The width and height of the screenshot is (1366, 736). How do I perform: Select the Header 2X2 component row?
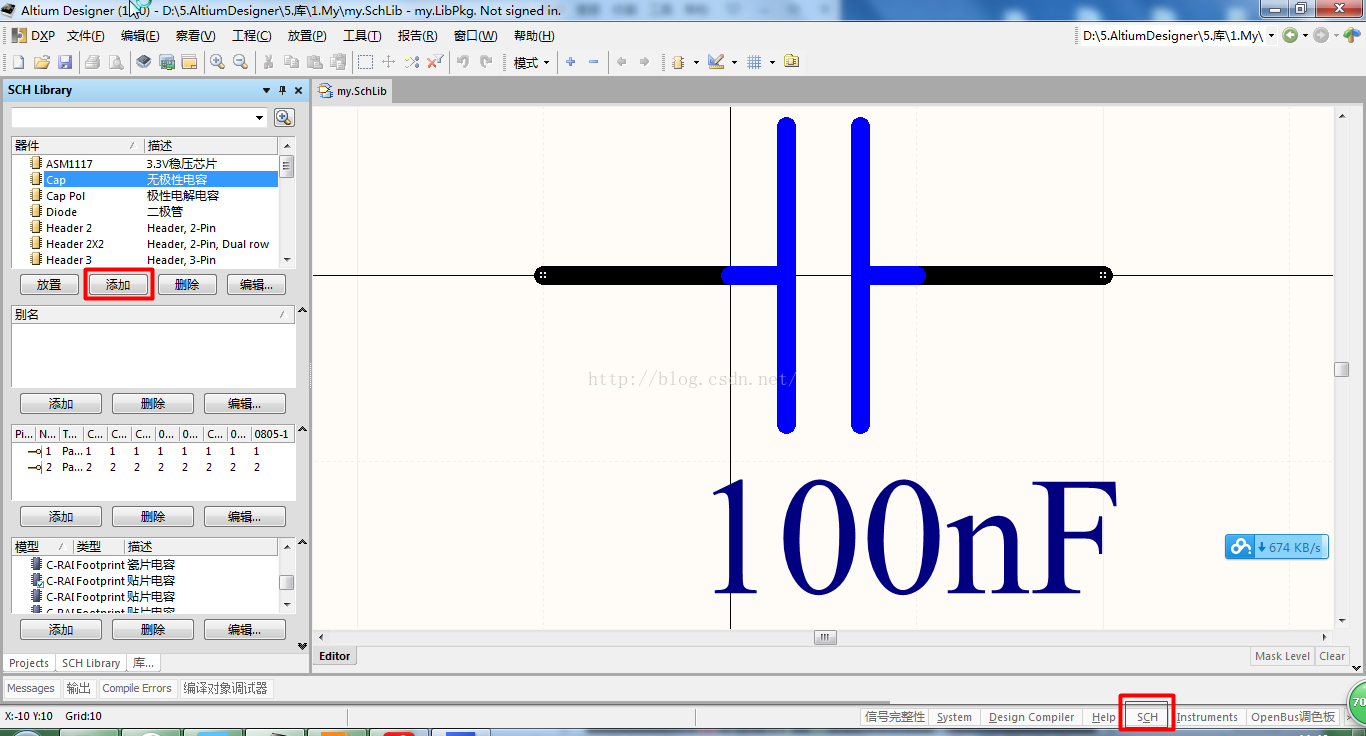pyautogui.click(x=145, y=244)
